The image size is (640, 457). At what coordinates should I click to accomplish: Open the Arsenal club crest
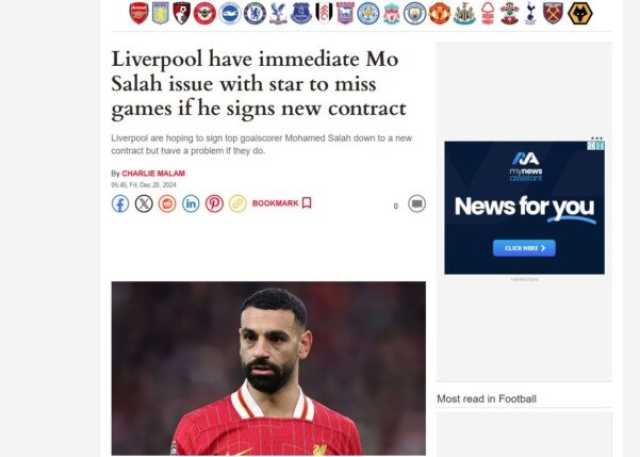[139, 13]
